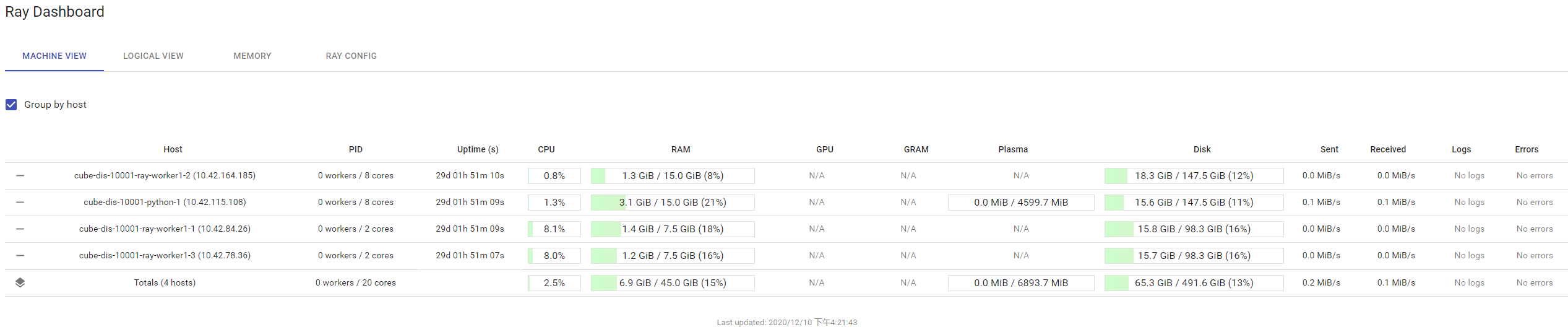Click the 15.8 GiB / 98.3 GiB disk bar
Viewport: 1568px width, 332px height.
coord(1194,229)
